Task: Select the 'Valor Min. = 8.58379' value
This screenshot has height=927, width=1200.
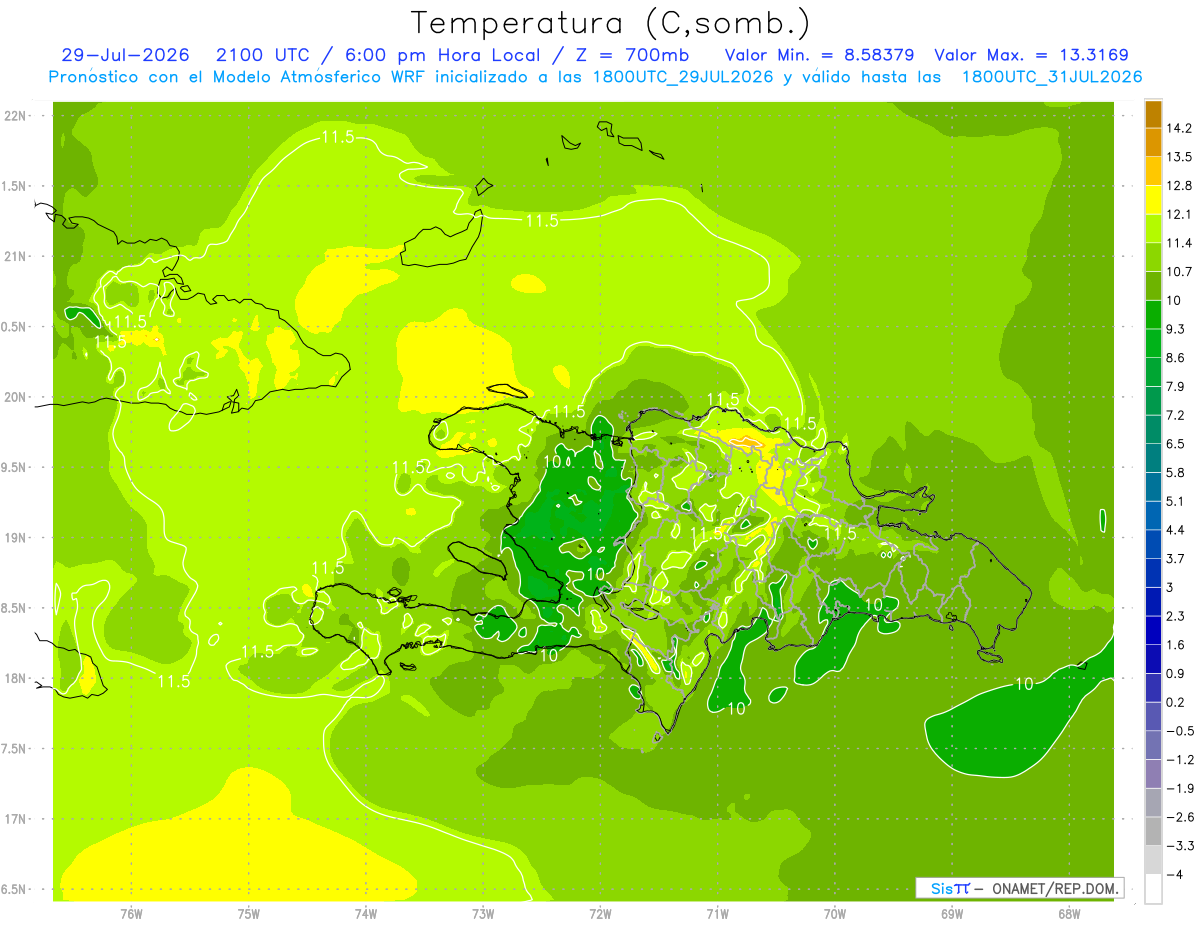Action: point(819,55)
